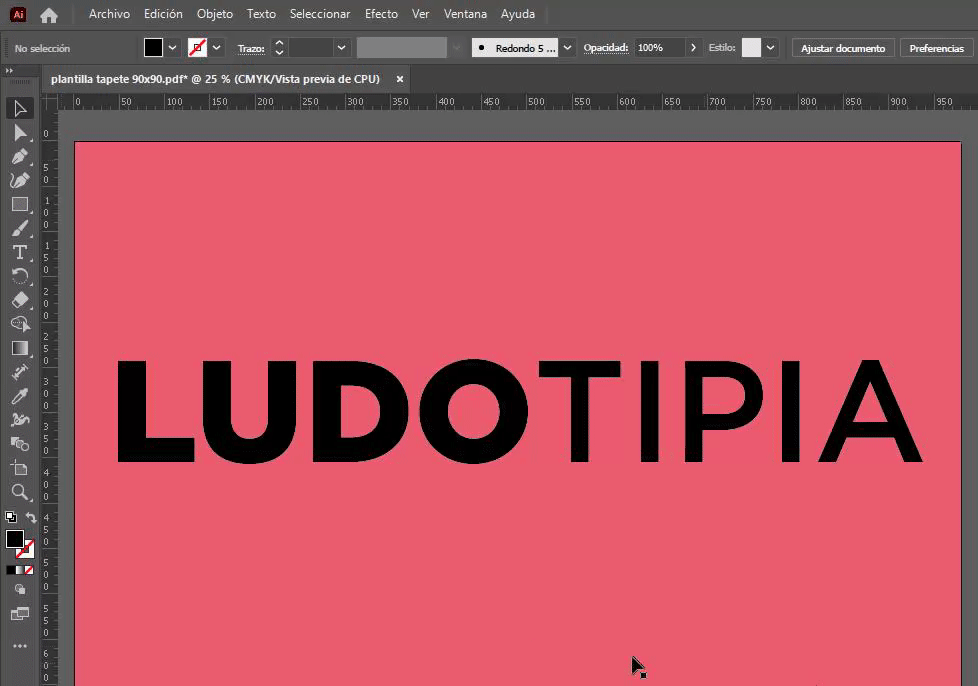
Task: Open the Ayuda menu
Action: [518, 14]
